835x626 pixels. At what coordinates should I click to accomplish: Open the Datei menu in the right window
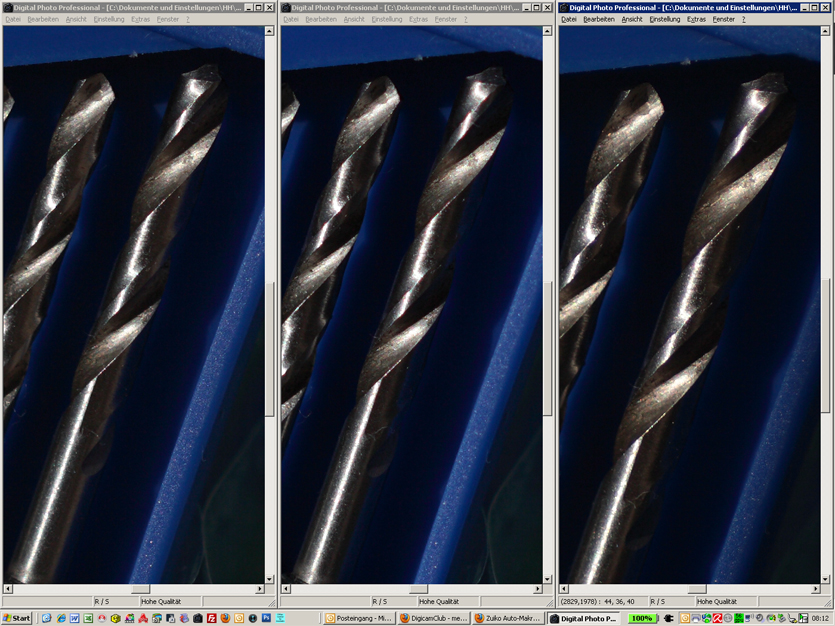(569, 19)
